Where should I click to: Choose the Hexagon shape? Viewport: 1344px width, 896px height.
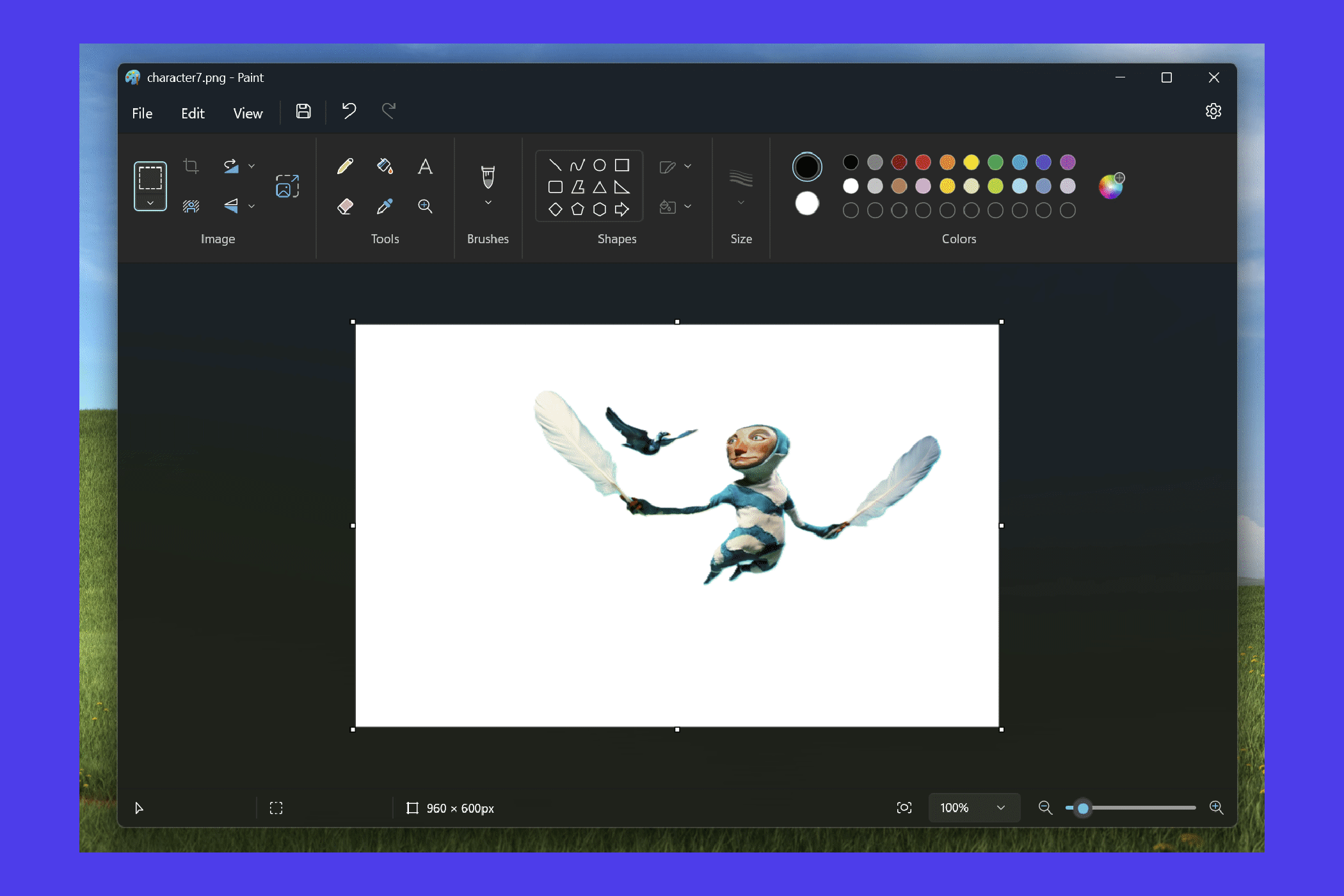click(600, 209)
